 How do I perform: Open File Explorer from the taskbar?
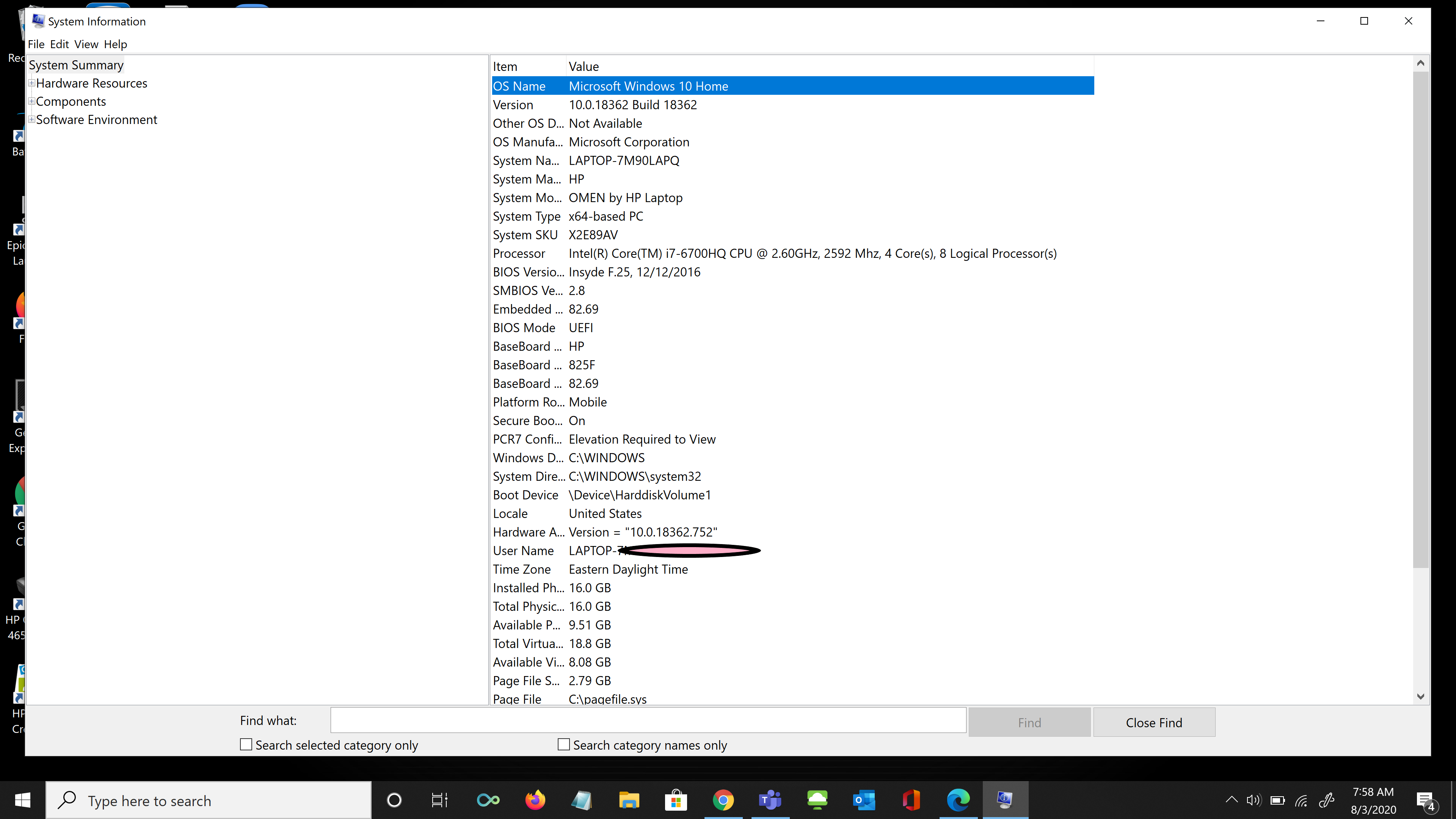tap(629, 800)
